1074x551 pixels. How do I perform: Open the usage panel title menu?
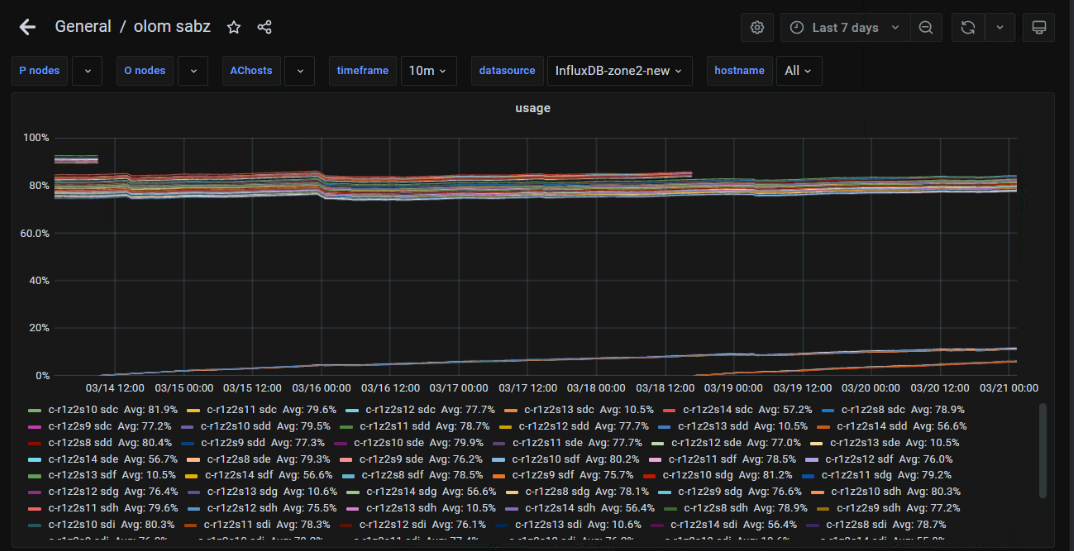tap(532, 108)
